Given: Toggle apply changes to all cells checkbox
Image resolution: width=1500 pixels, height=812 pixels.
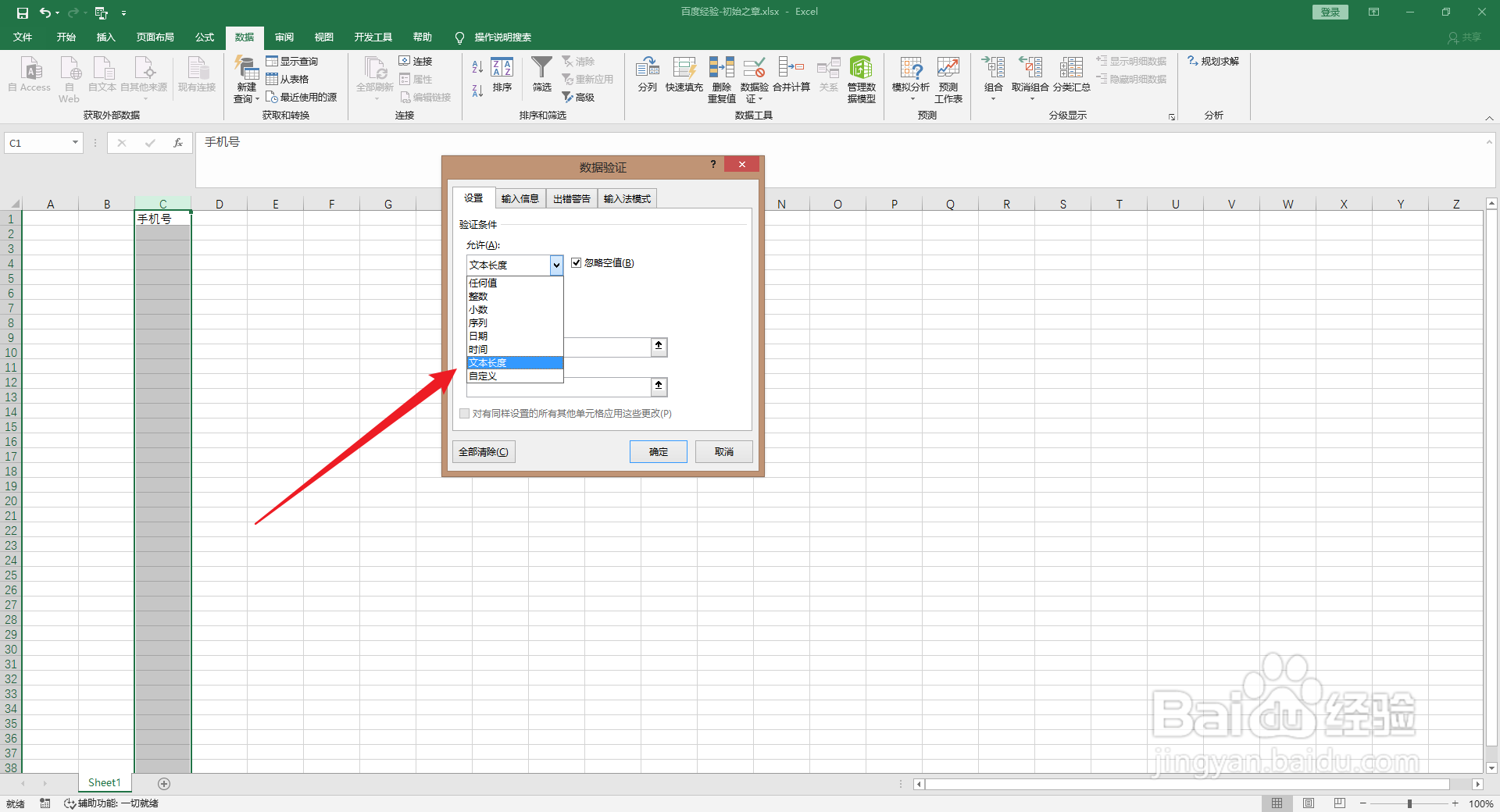Looking at the screenshot, I should (x=465, y=414).
